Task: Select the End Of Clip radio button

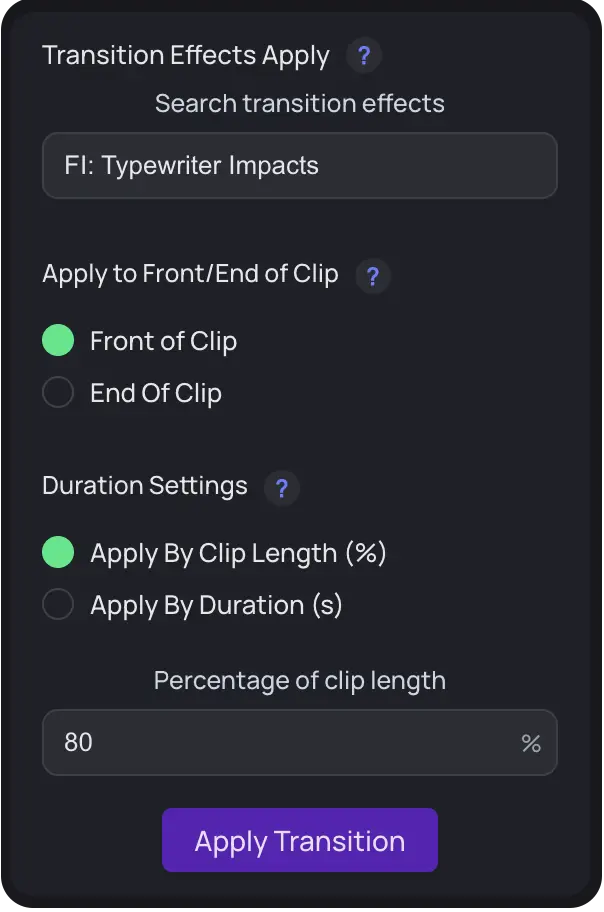Action: (x=58, y=392)
